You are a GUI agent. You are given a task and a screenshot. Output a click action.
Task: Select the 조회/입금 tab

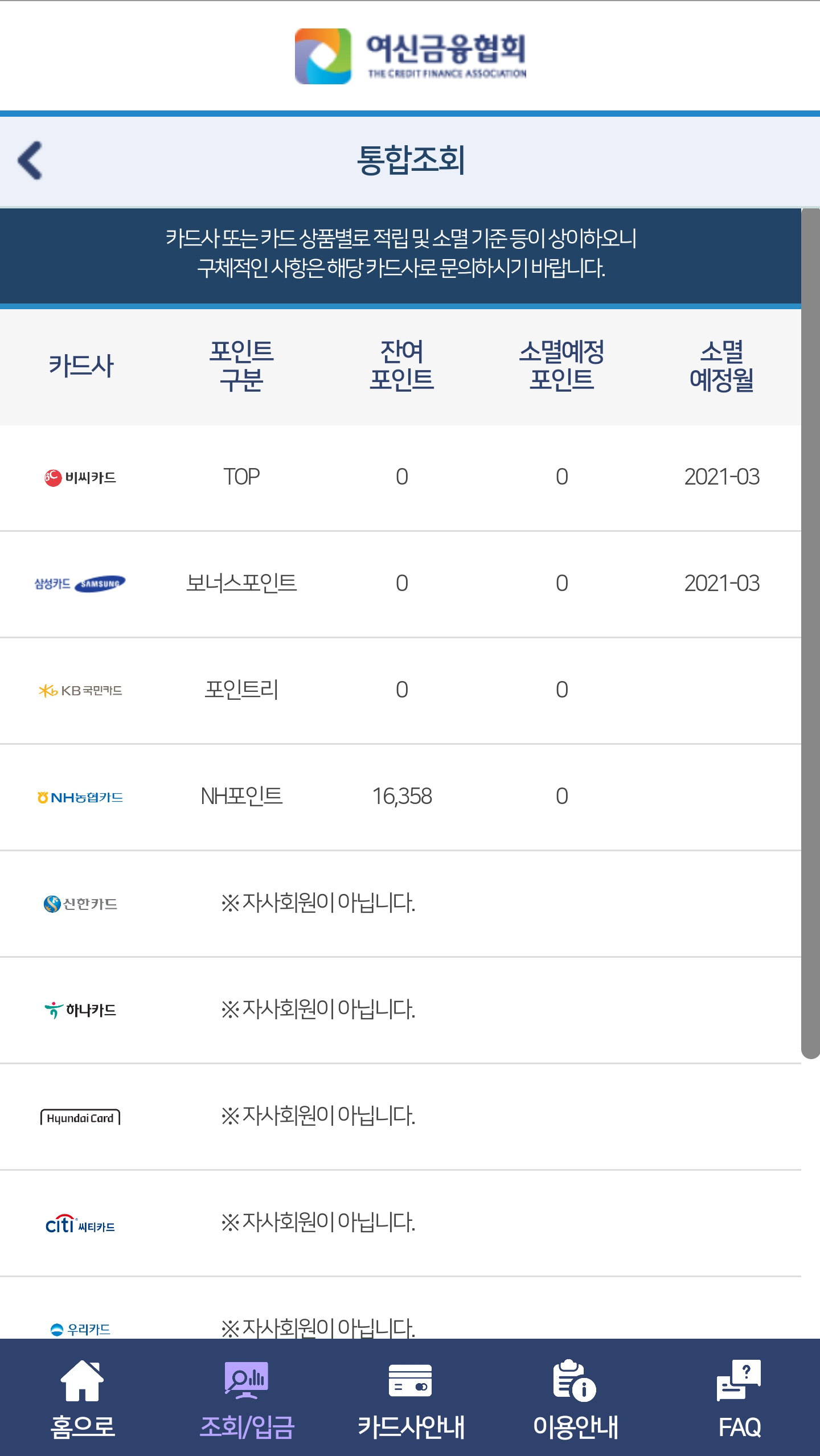point(247,1398)
